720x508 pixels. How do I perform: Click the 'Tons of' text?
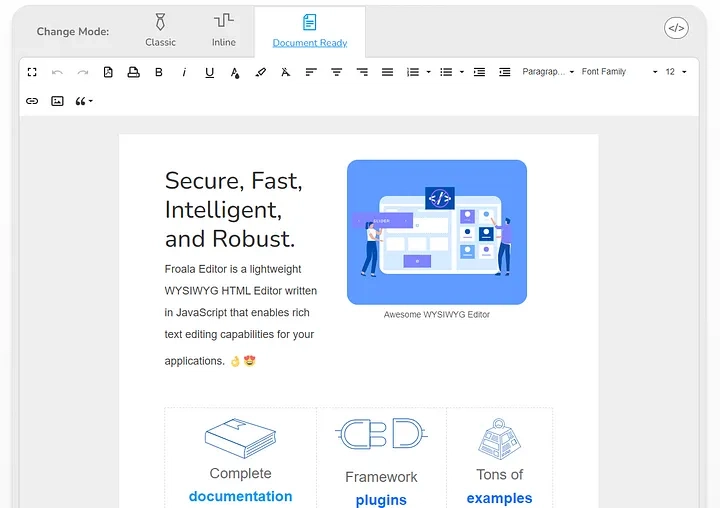[x=500, y=474]
